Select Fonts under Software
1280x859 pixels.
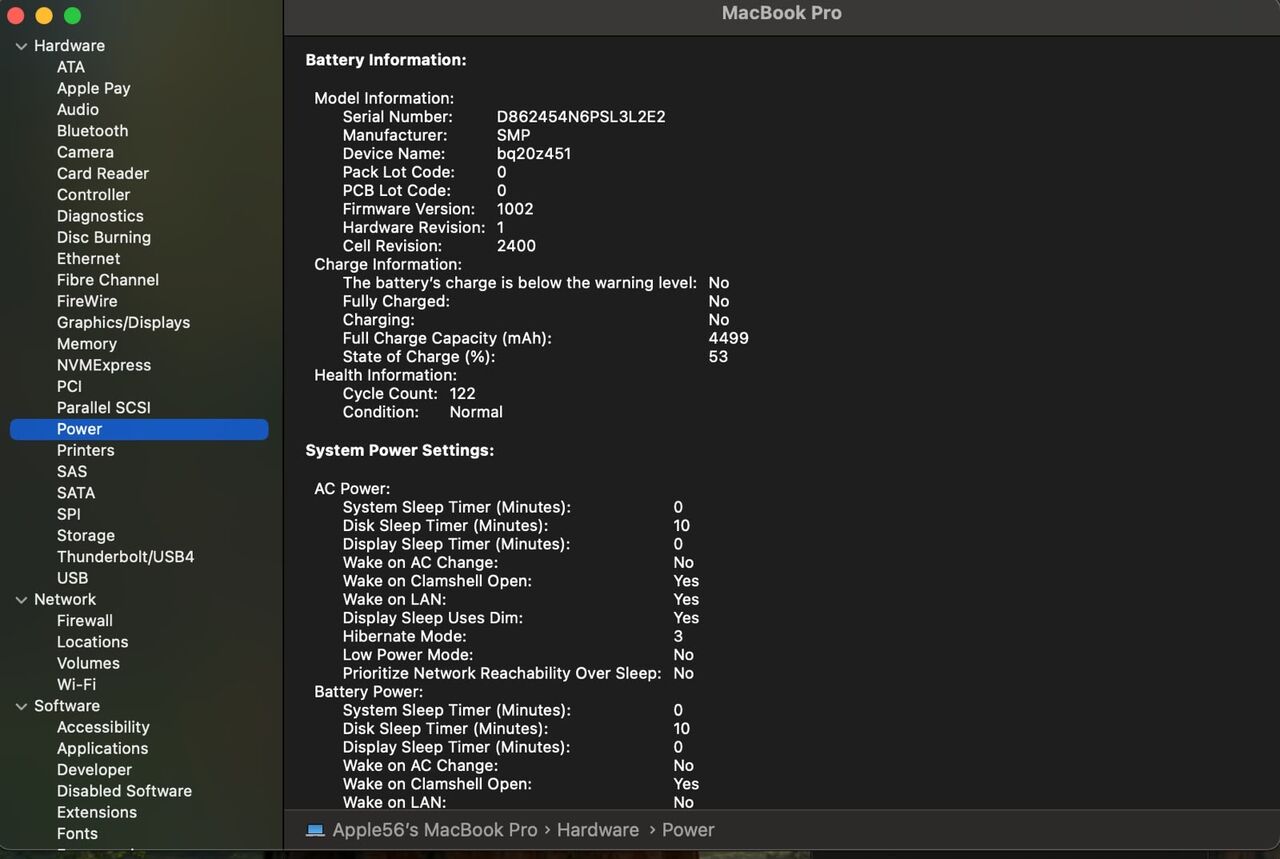77,834
